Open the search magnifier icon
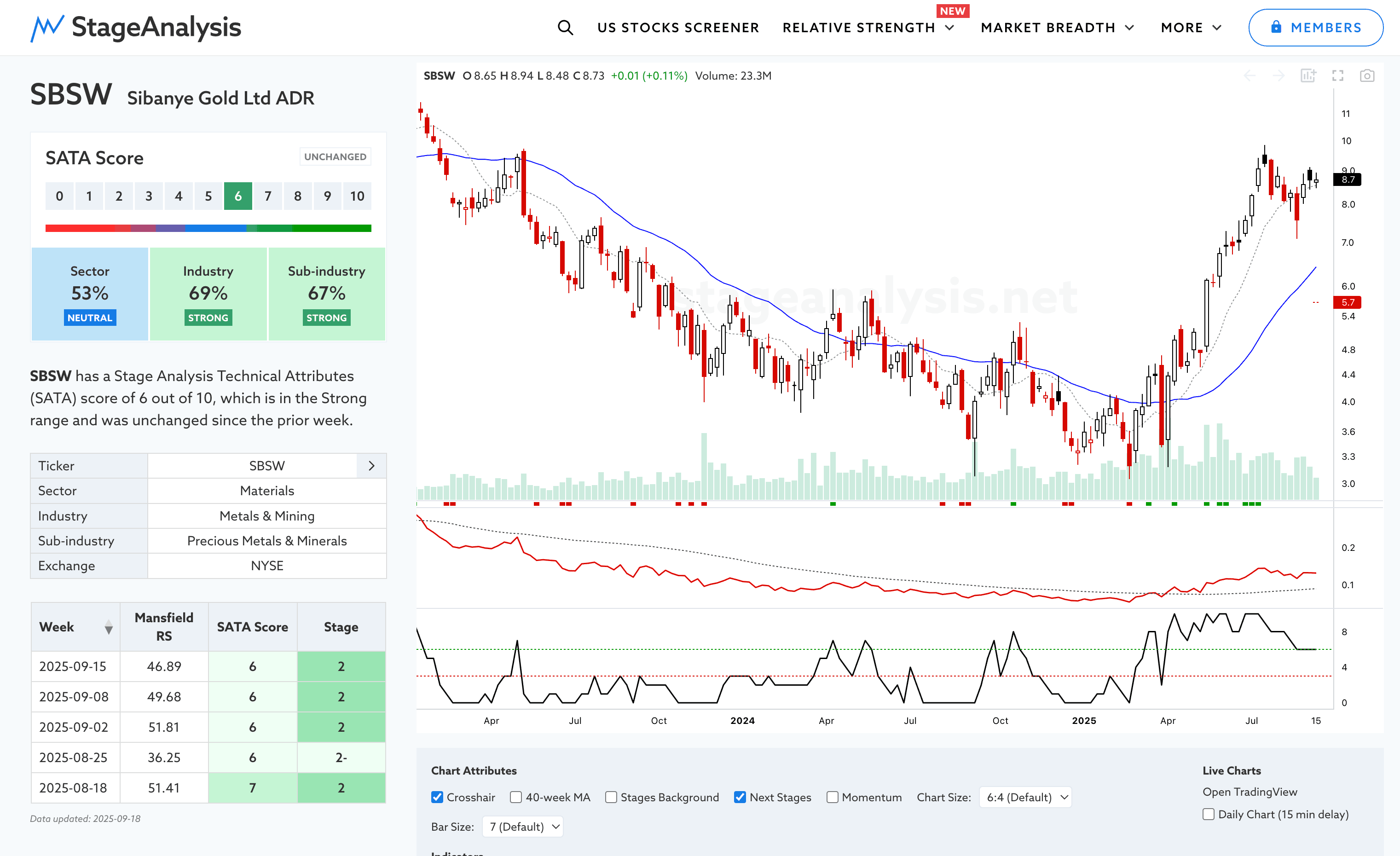This screenshot has height=856, width=1400. pyautogui.click(x=565, y=27)
